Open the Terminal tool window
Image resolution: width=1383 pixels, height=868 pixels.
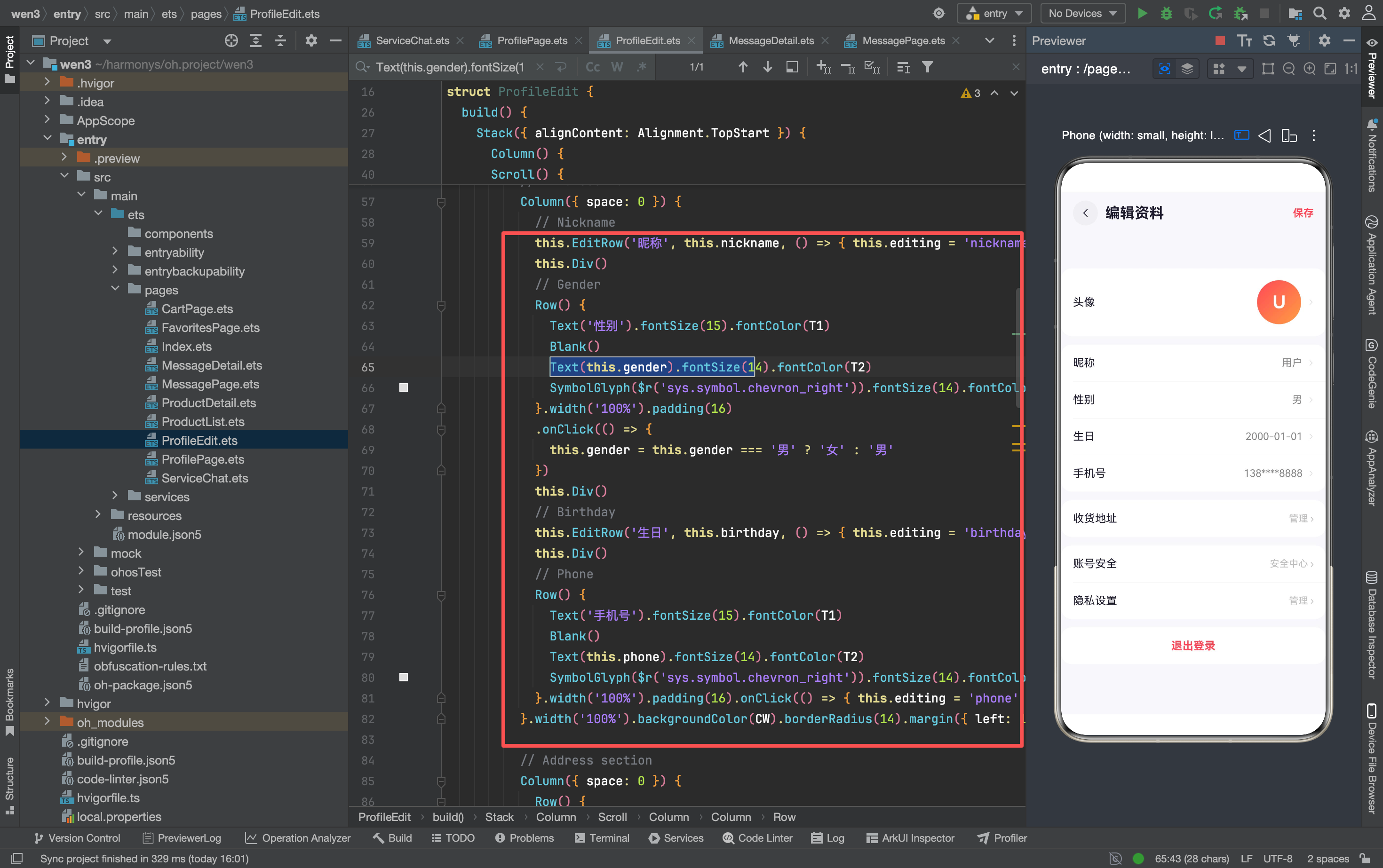point(602,837)
